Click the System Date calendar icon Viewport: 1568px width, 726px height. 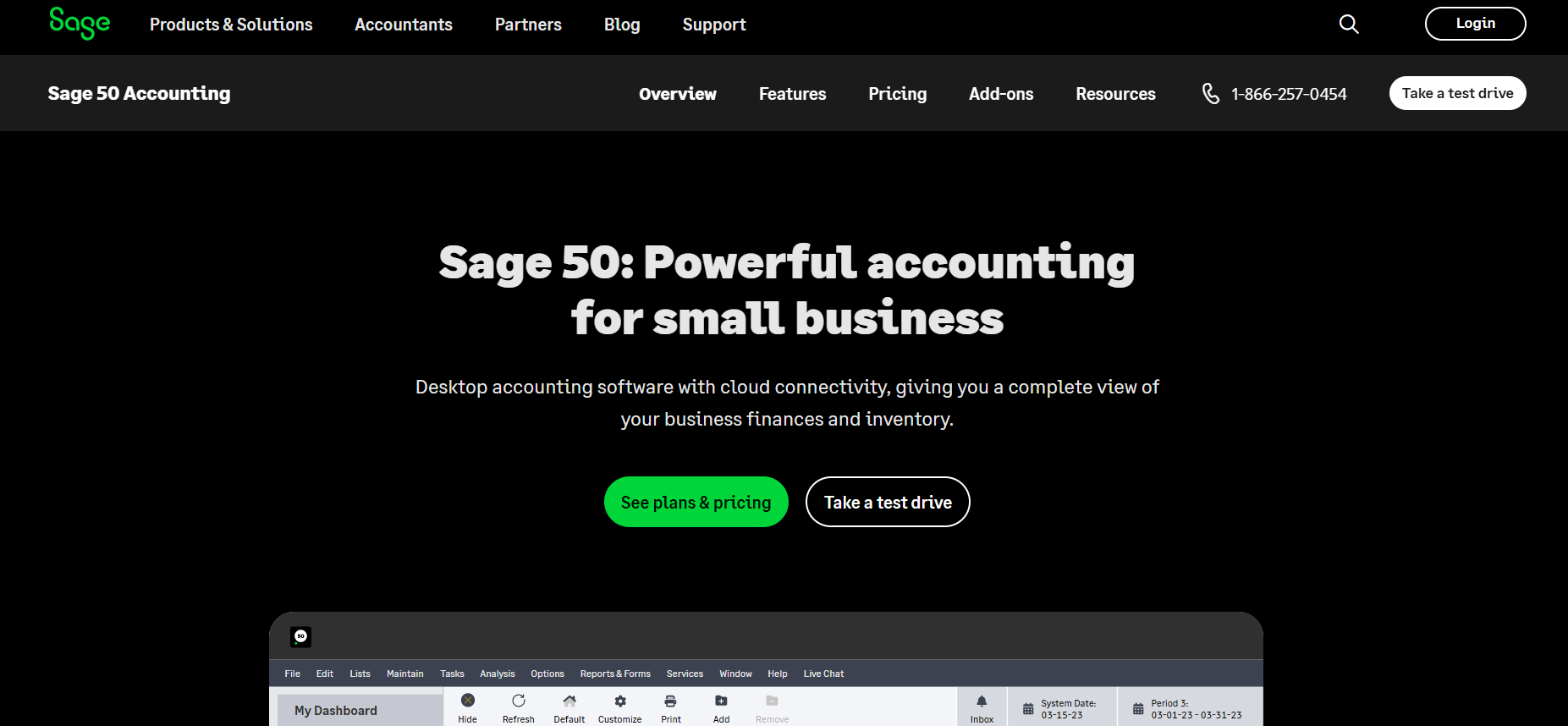coord(1028,709)
